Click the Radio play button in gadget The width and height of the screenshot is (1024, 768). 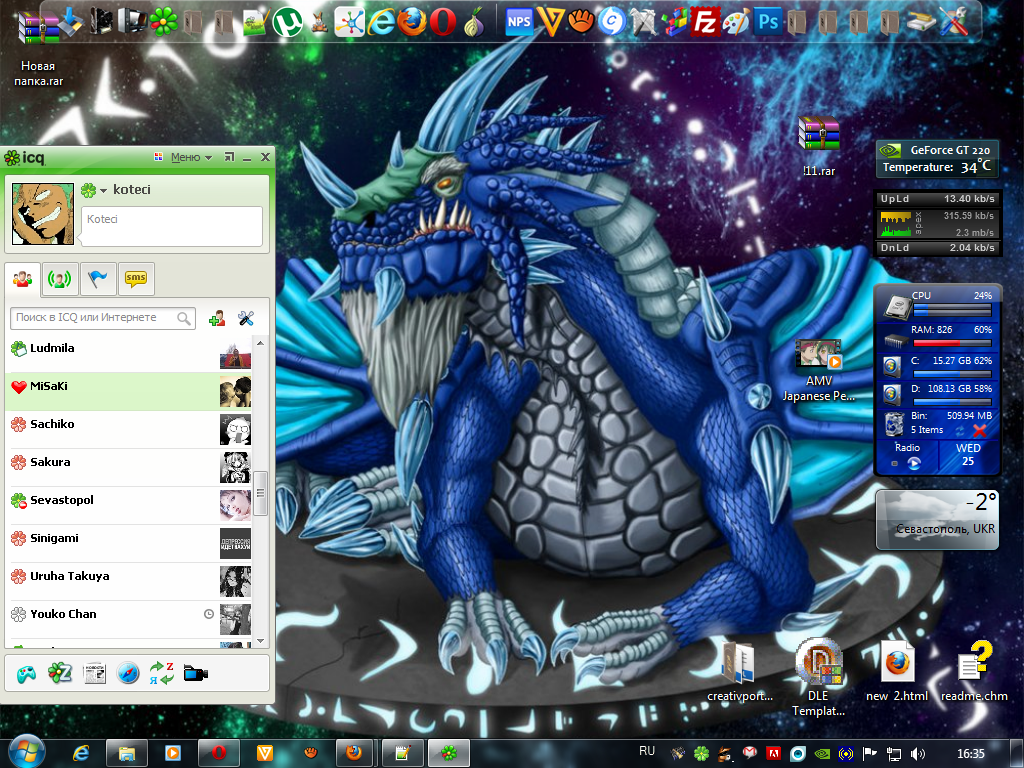[914, 463]
